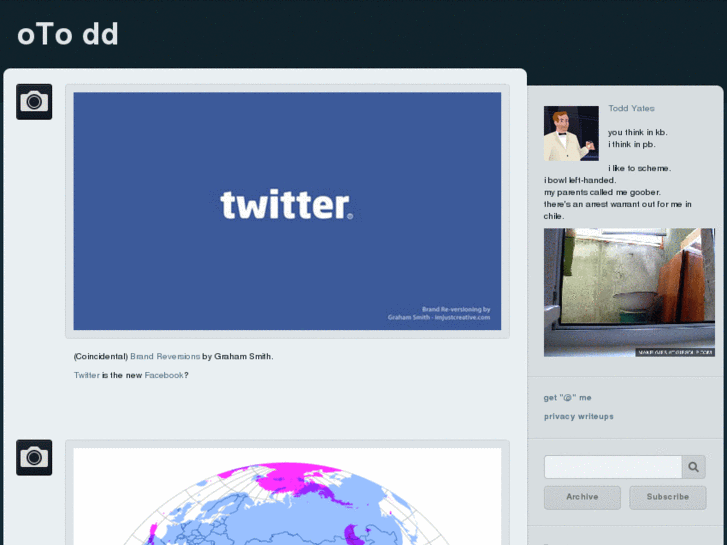Click the text 'i bowl left-handed.'
The image size is (727, 545).
580,180
